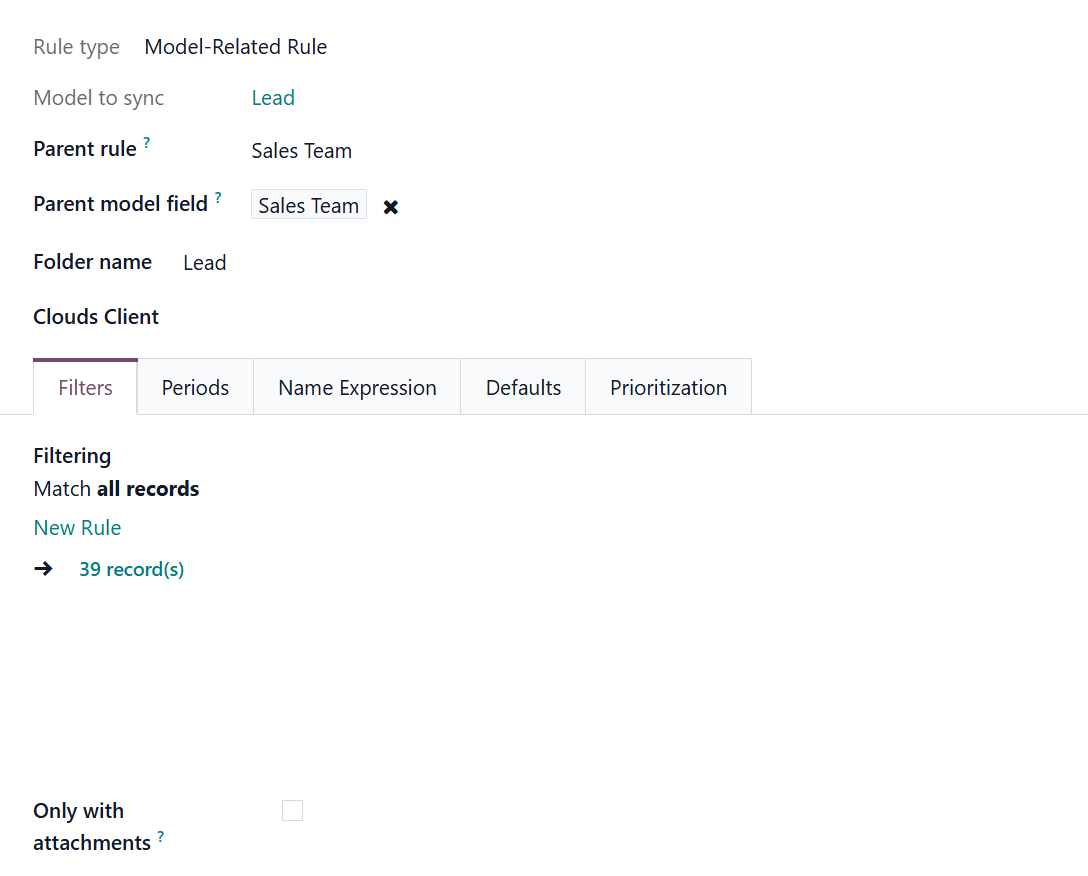Show Parent rule help tooltip
1088x876 pixels.
pos(147,143)
